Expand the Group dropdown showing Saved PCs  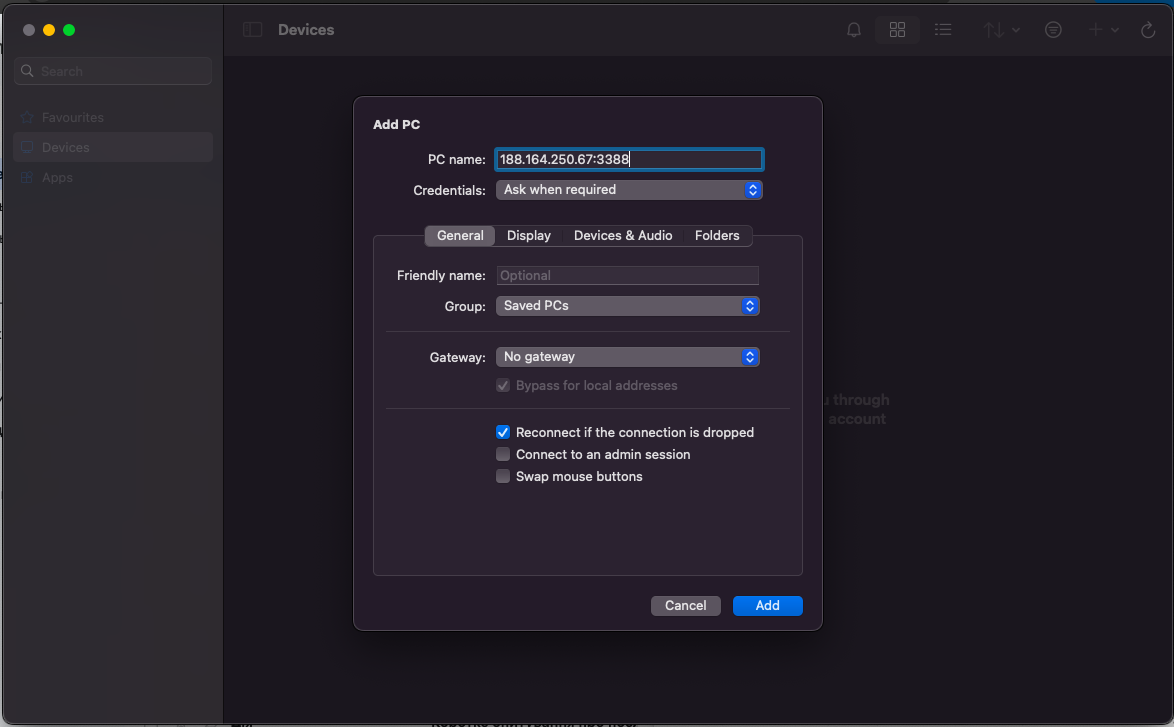(x=627, y=306)
